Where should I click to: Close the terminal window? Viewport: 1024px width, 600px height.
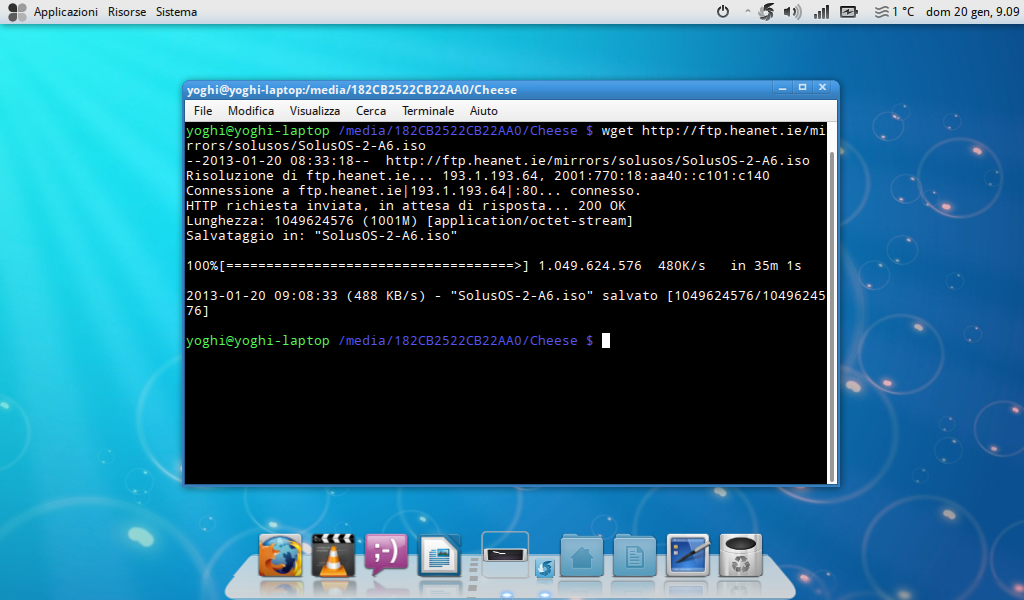pyautogui.click(x=822, y=87)
